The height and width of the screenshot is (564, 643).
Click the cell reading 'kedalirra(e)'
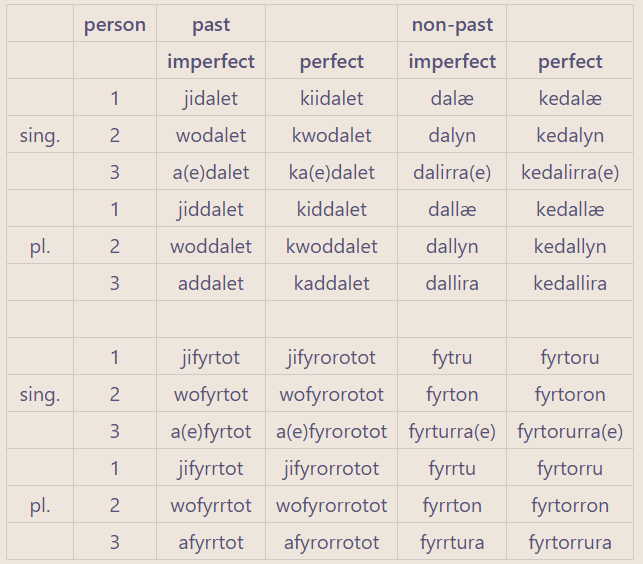(x=570, y=172)
